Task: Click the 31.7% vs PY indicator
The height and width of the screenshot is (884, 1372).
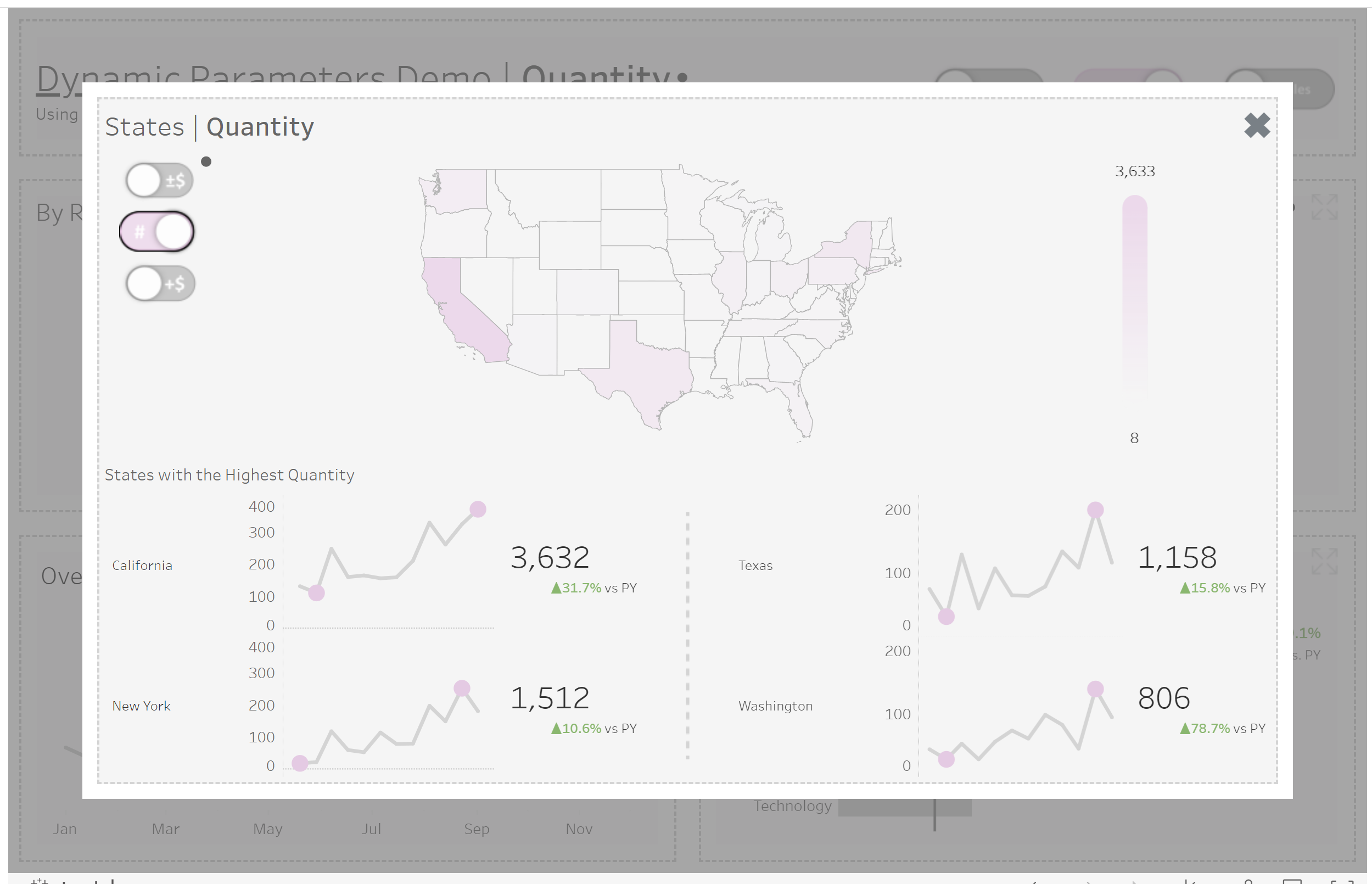Action: (593, 588)
